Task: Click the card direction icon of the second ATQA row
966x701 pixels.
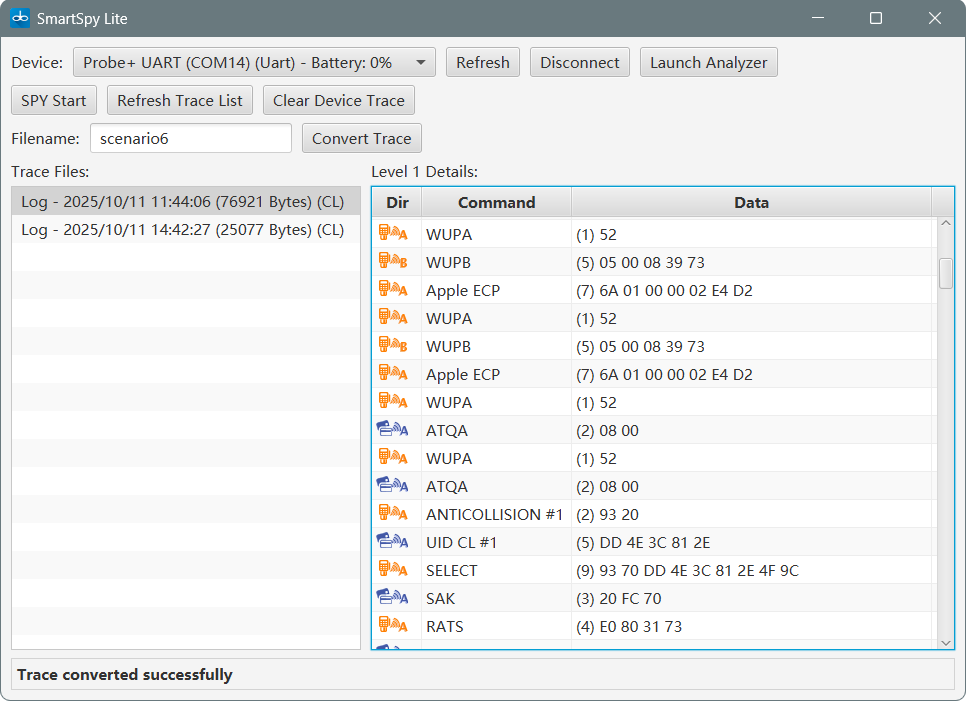Action: [392, 485]
